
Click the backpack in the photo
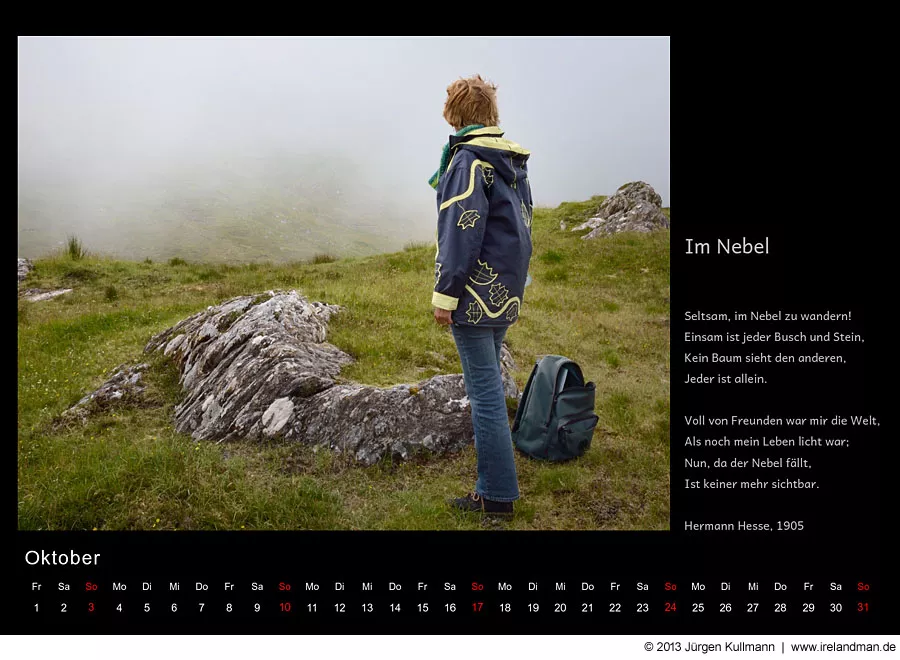[554, 408]
